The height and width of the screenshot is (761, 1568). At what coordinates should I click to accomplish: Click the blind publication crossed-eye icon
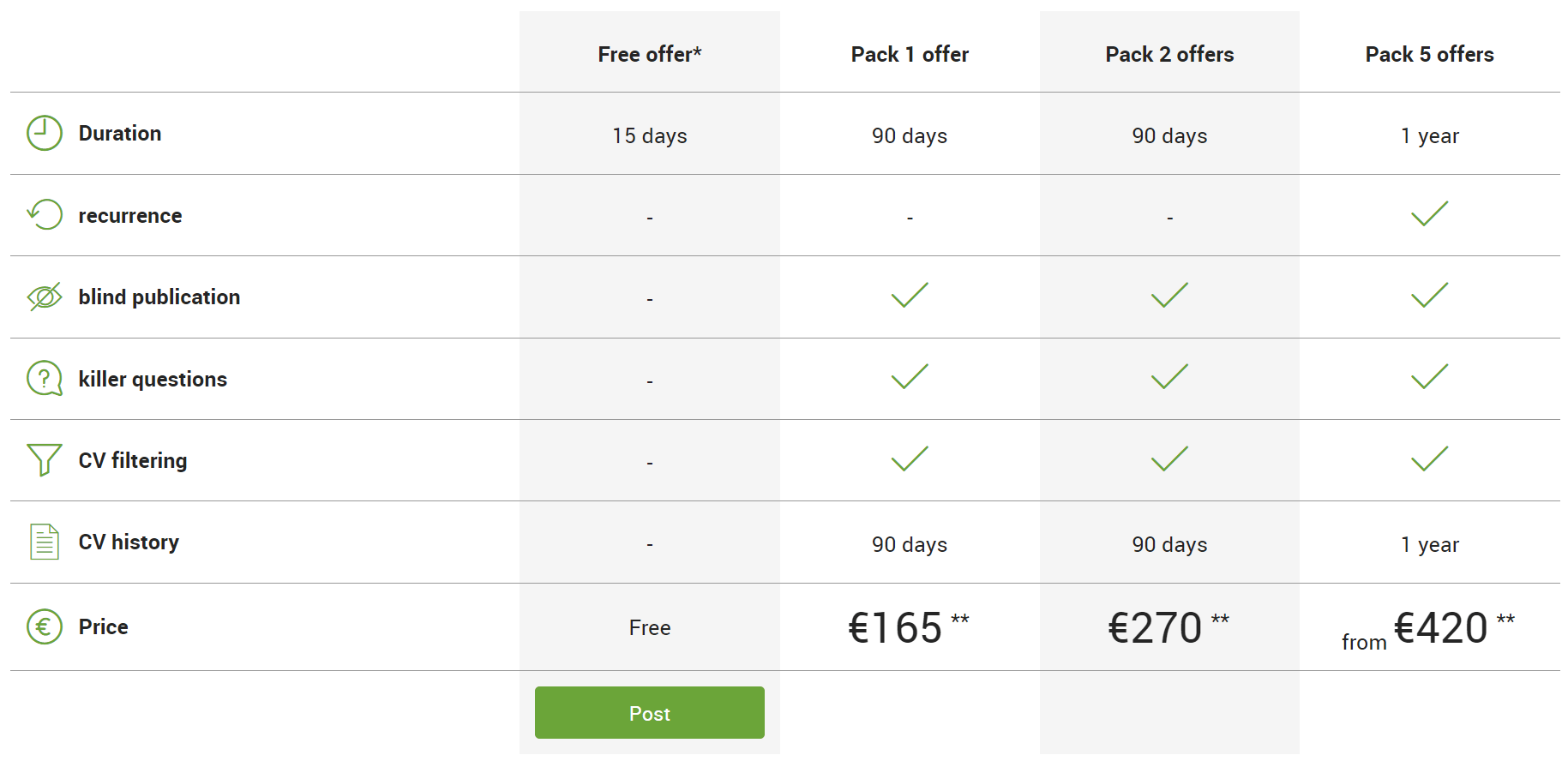point(45,297)
